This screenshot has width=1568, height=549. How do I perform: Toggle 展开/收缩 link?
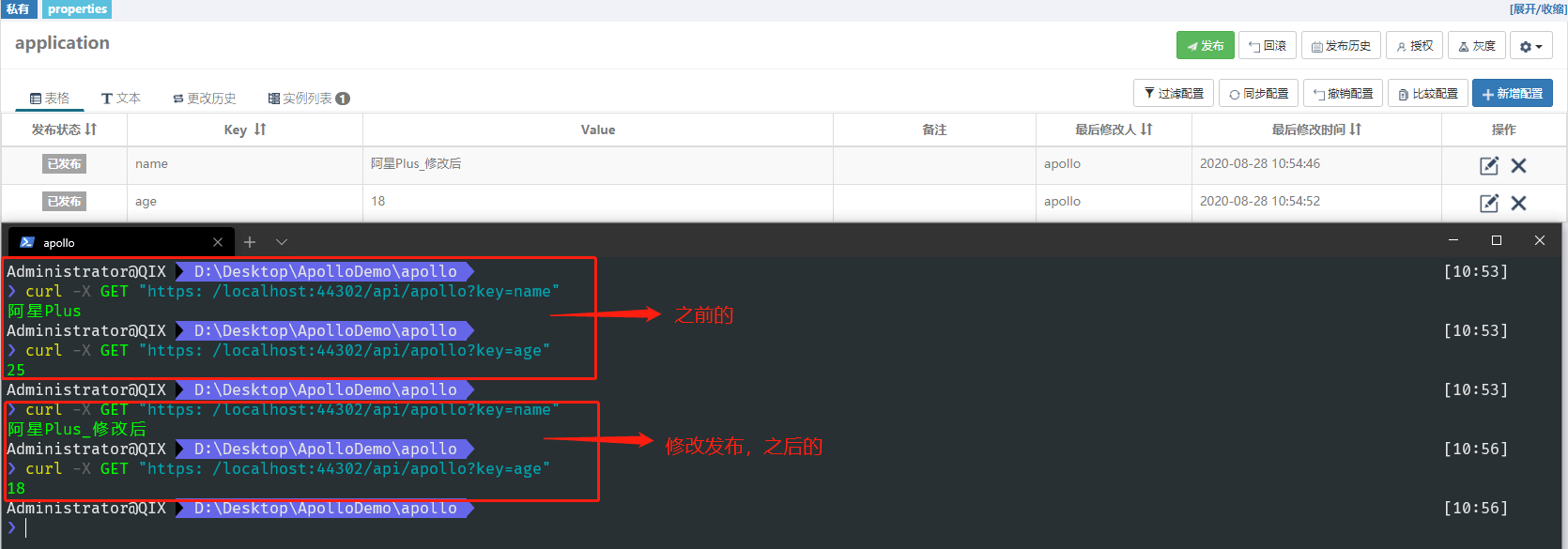click(1537, 8)
